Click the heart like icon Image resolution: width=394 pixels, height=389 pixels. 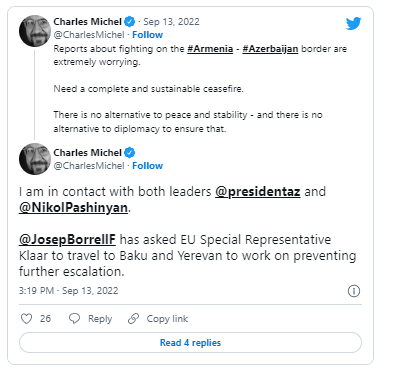click(x=27, y=318)
